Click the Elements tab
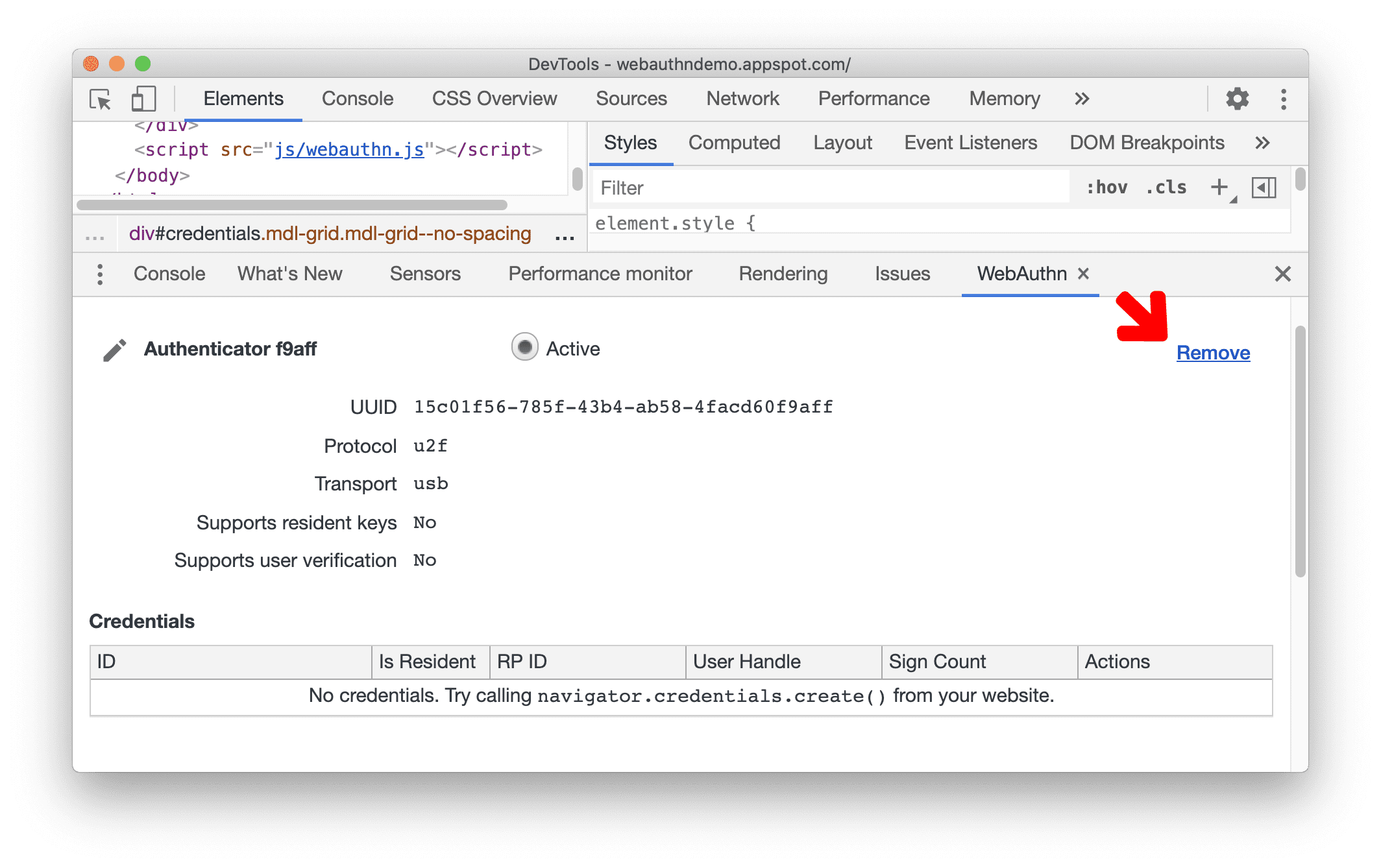Image resolution: width=1381 pixels, height=868 pixels. (x=243, y=97)
